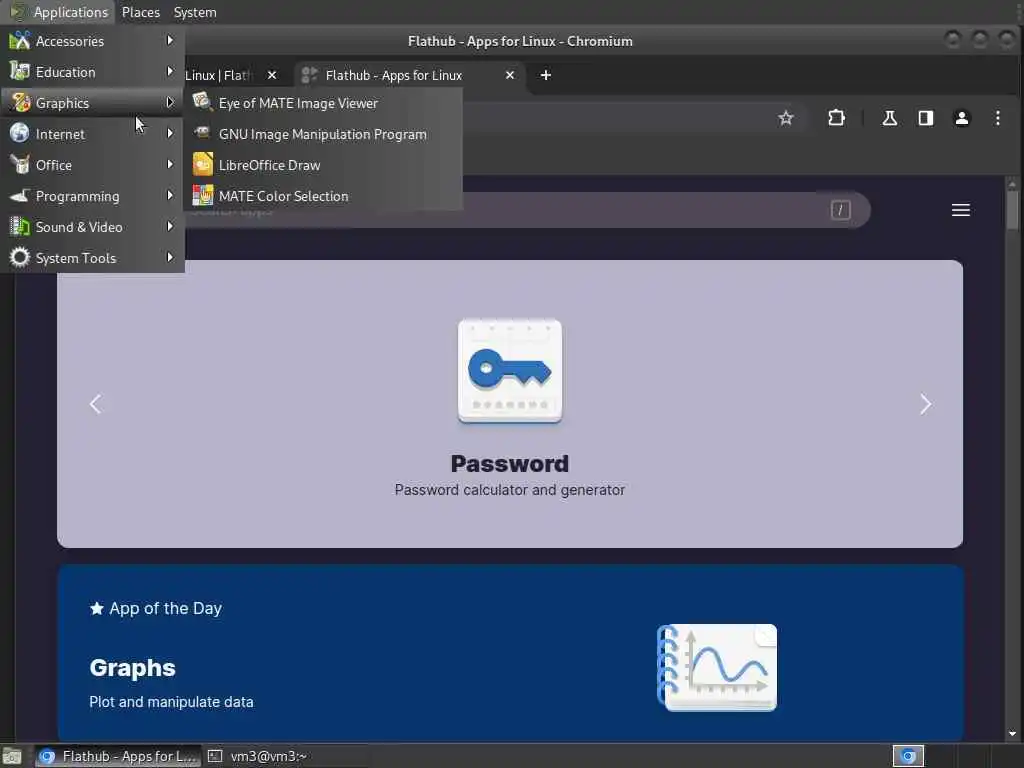The image size is (1024, 768).
Task: Toggle the Chromium side panel icon
Action: tap(925, 118)
